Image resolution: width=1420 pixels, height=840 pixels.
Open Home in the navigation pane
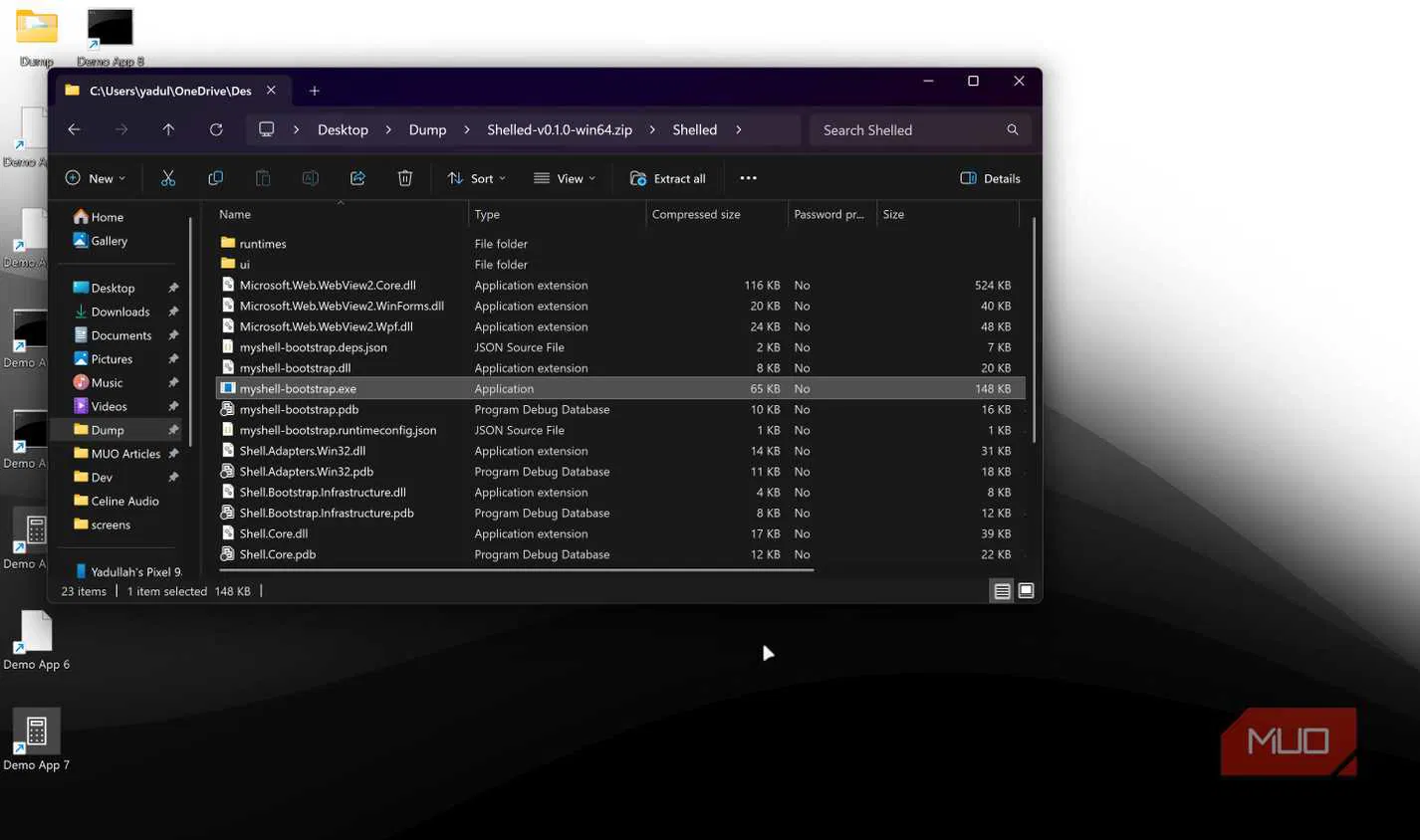click(x=99, y=217)
